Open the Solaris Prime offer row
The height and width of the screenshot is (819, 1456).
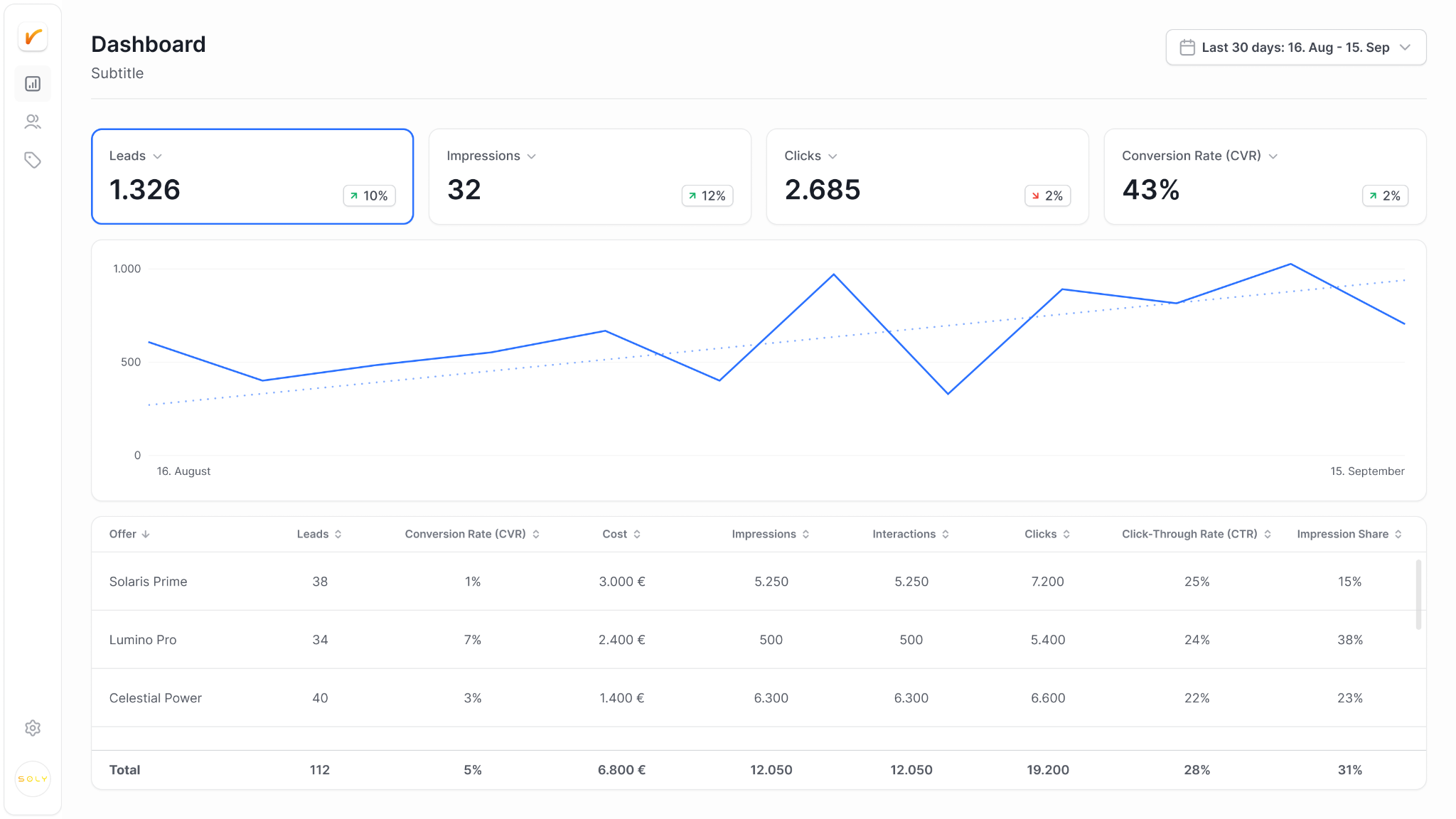click(754, 582)
